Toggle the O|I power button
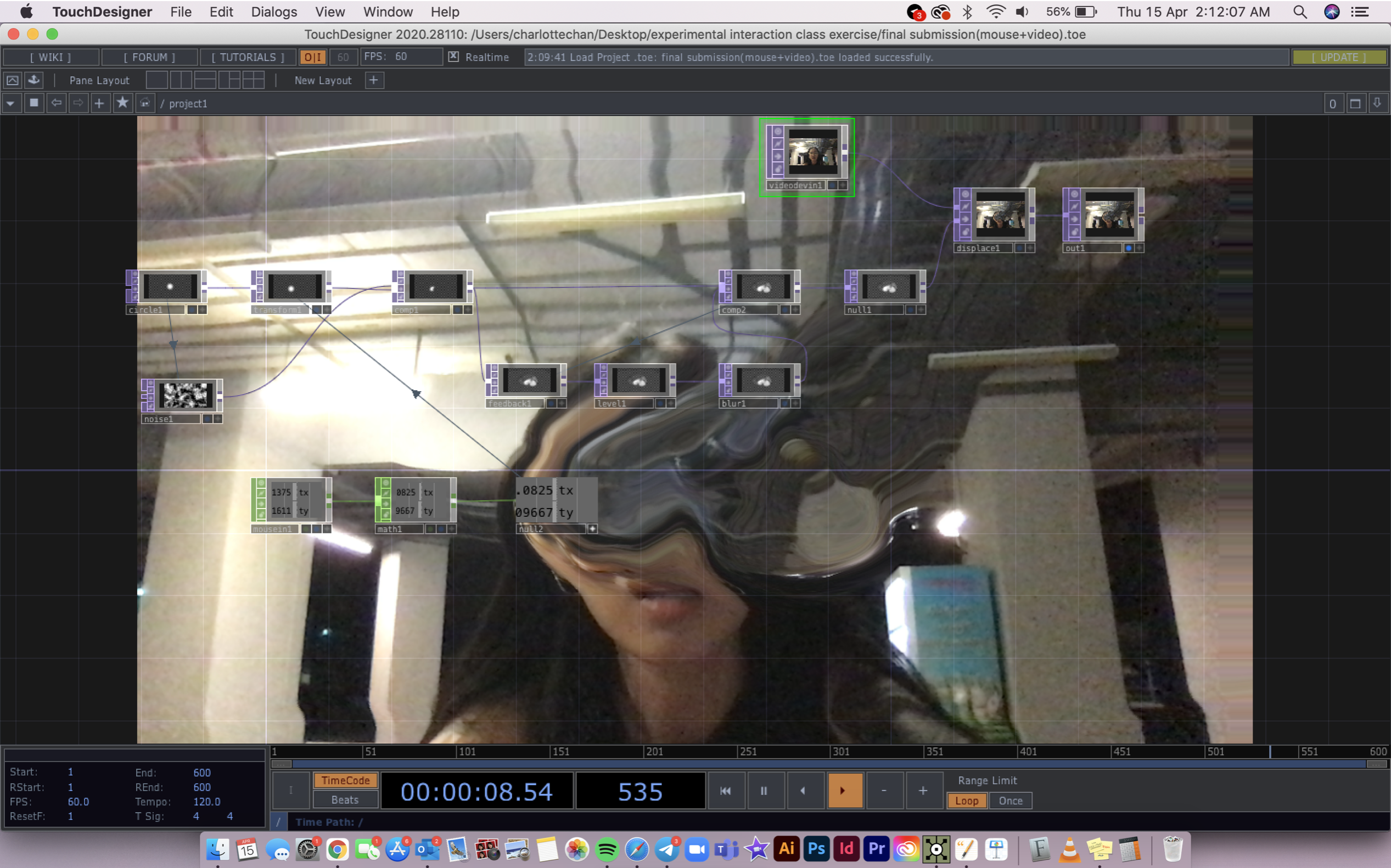 (x=313, y=57)
